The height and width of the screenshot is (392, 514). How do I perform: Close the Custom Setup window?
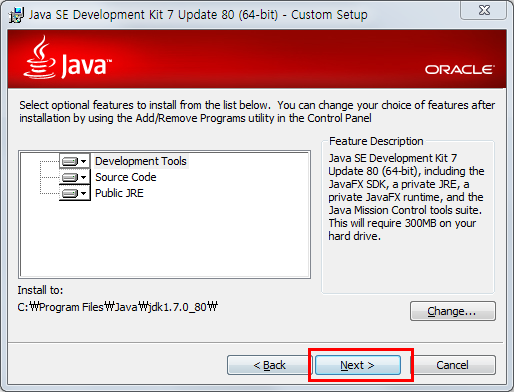click(x=484, y=10)
